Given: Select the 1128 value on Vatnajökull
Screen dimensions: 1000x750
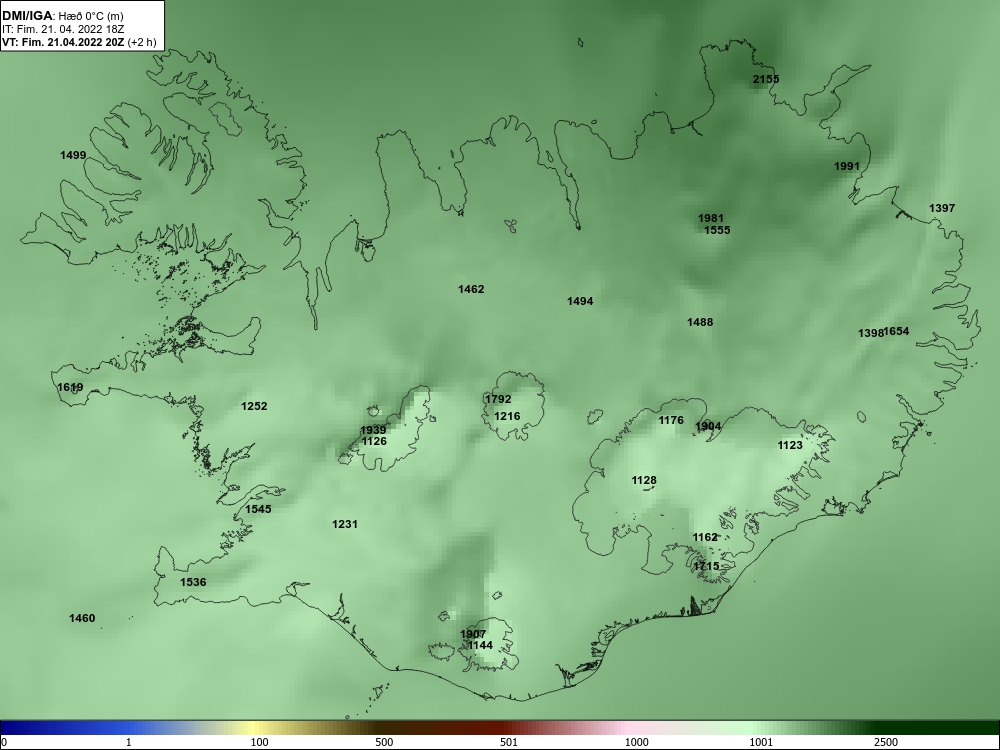Looking at the screenshot, I should pyautogui.click(x=644, y=480).
